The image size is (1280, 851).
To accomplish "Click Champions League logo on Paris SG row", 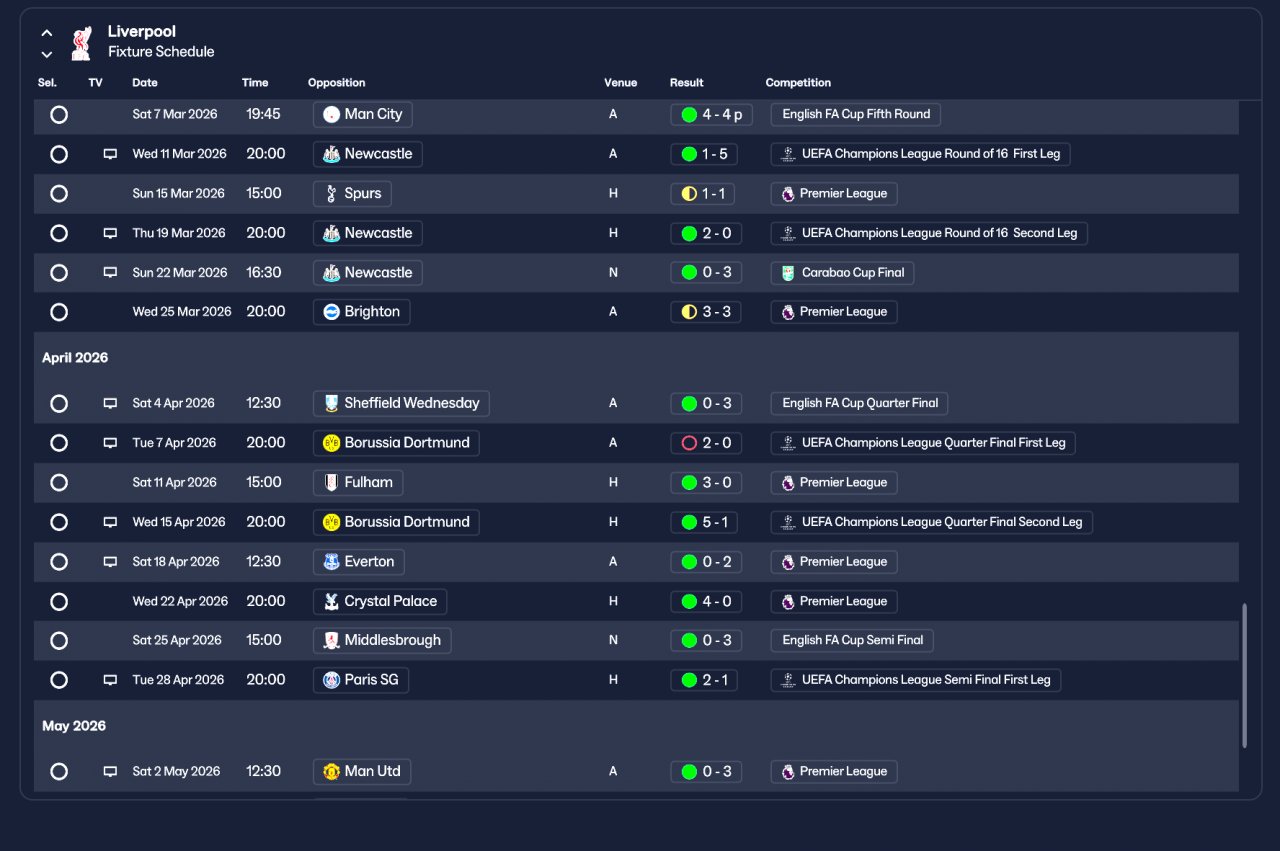I will click(788, 680).
